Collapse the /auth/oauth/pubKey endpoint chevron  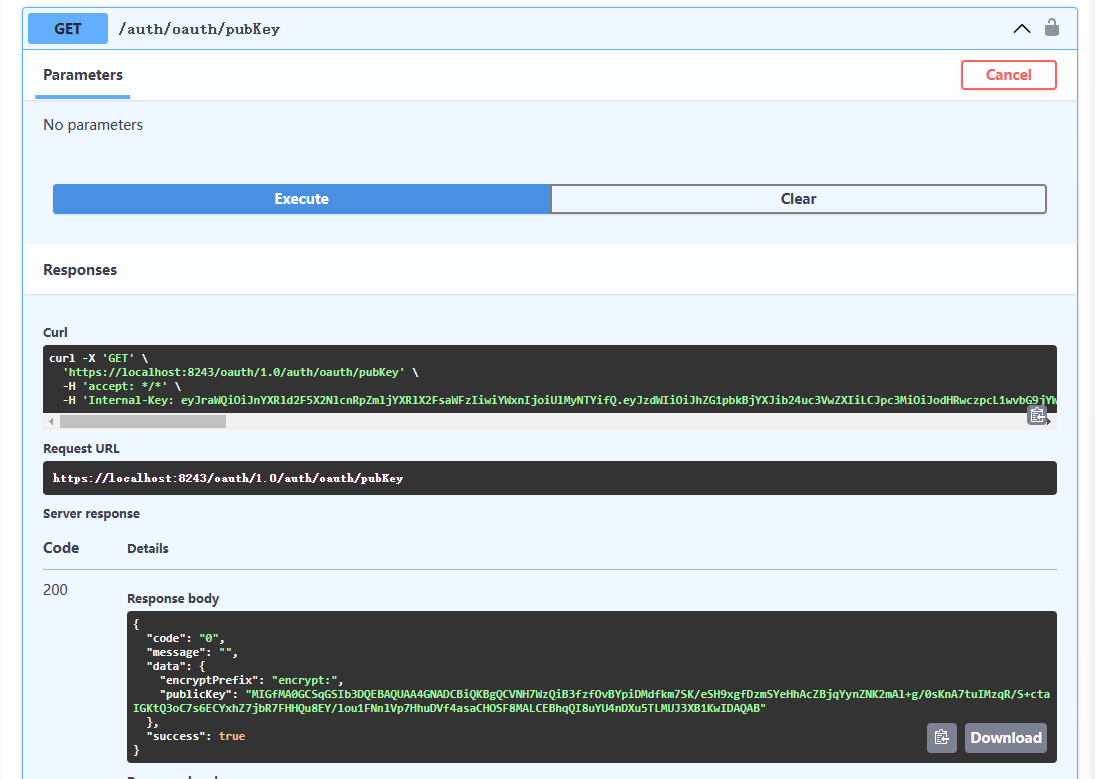[x=1022, y=29]
